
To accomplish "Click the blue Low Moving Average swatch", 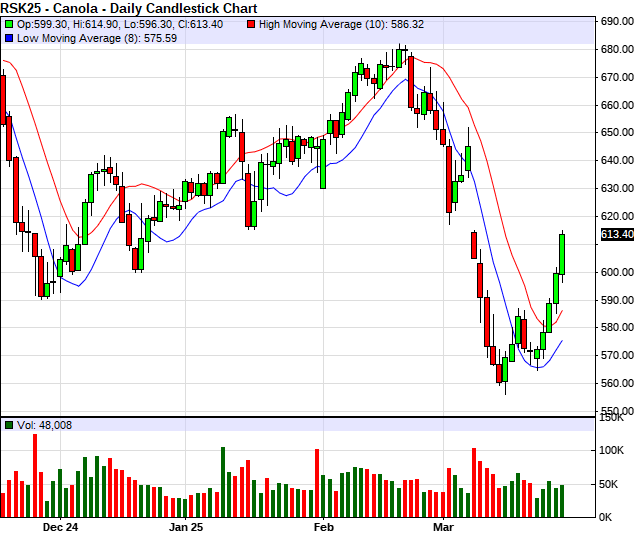I will click(10, 38).
